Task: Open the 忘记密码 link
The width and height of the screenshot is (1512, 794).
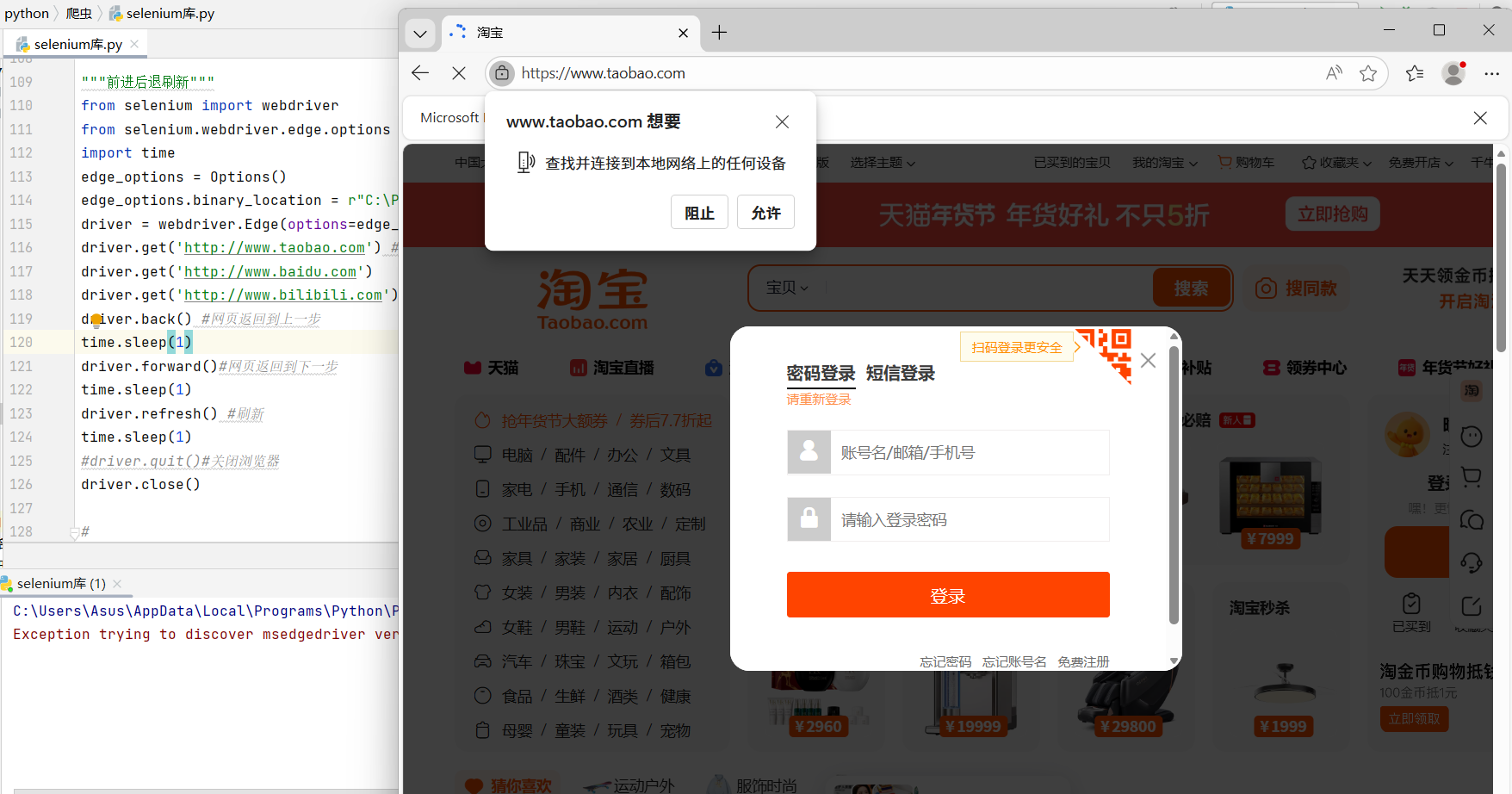Action: point(945,661)
